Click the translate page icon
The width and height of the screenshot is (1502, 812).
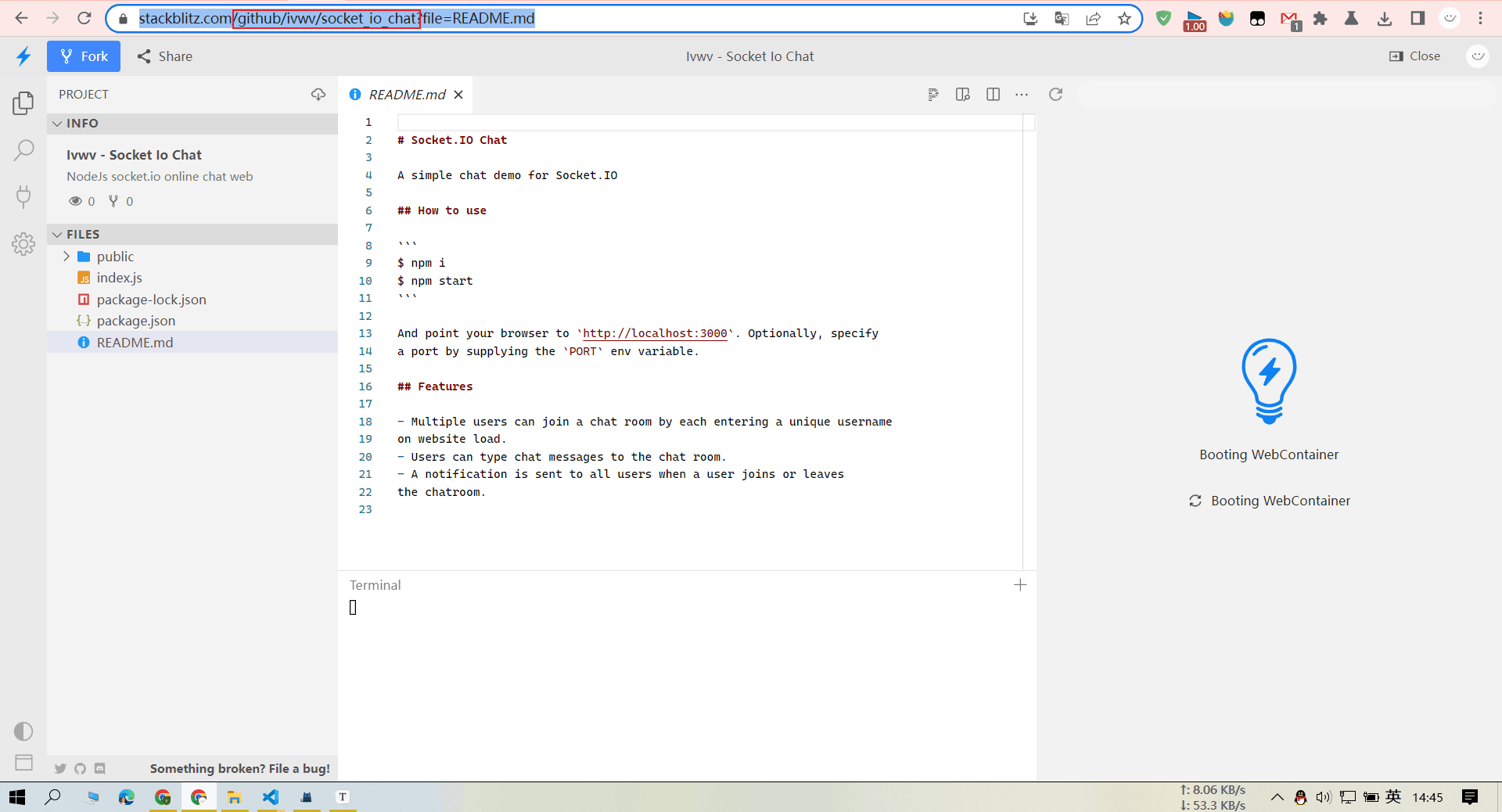pos(1062,19)
